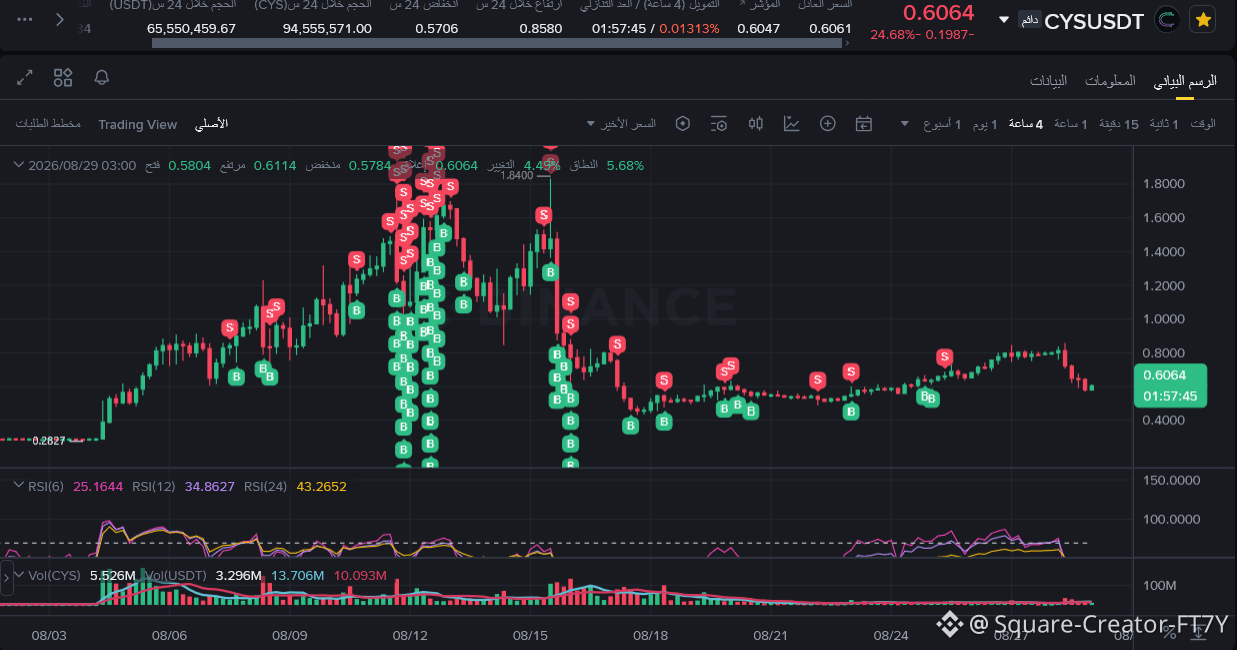Open more intervals dropdown arrow
Image resolution: width=1237 pixels, height=650 pixels.
coord(904,124)
